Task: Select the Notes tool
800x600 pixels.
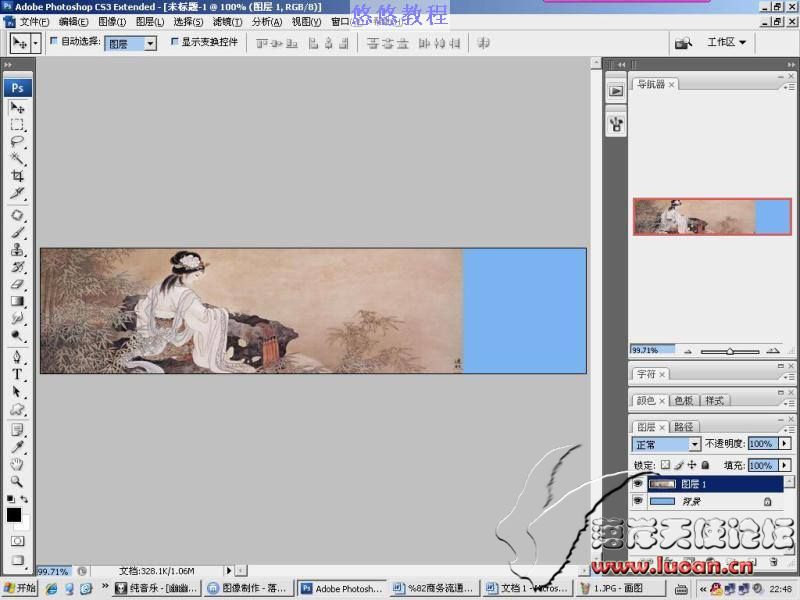Action: [17, 430]
